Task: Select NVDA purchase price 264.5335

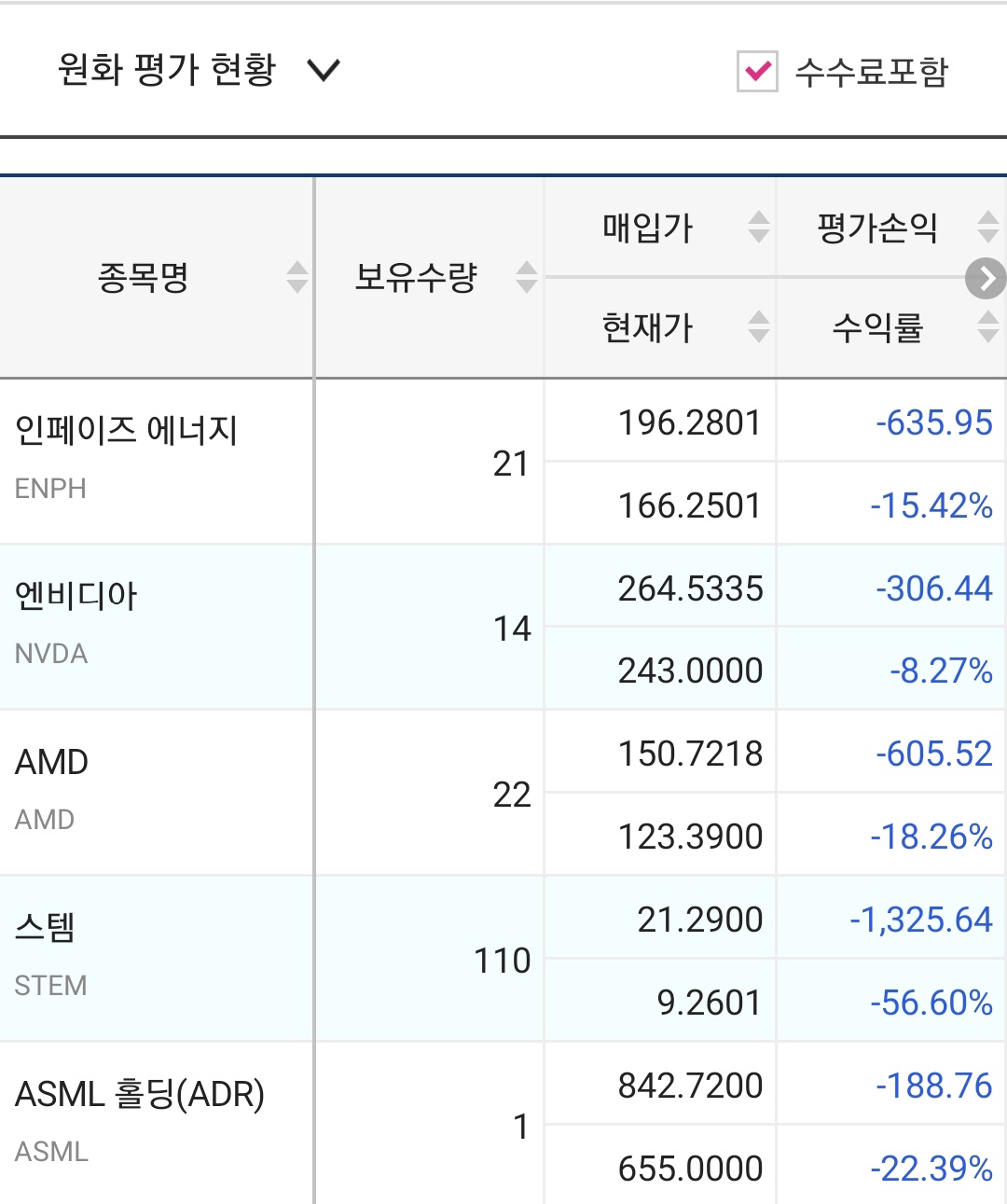Action: pos(691,588)
